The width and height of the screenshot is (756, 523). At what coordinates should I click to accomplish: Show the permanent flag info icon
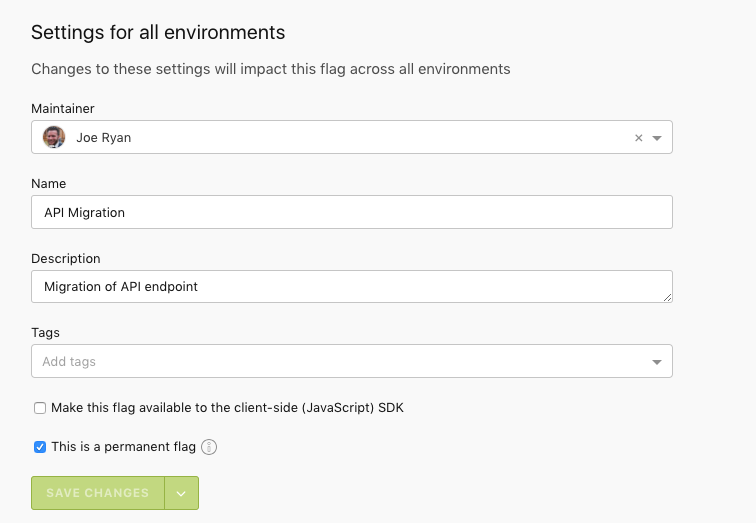(209, 447)
